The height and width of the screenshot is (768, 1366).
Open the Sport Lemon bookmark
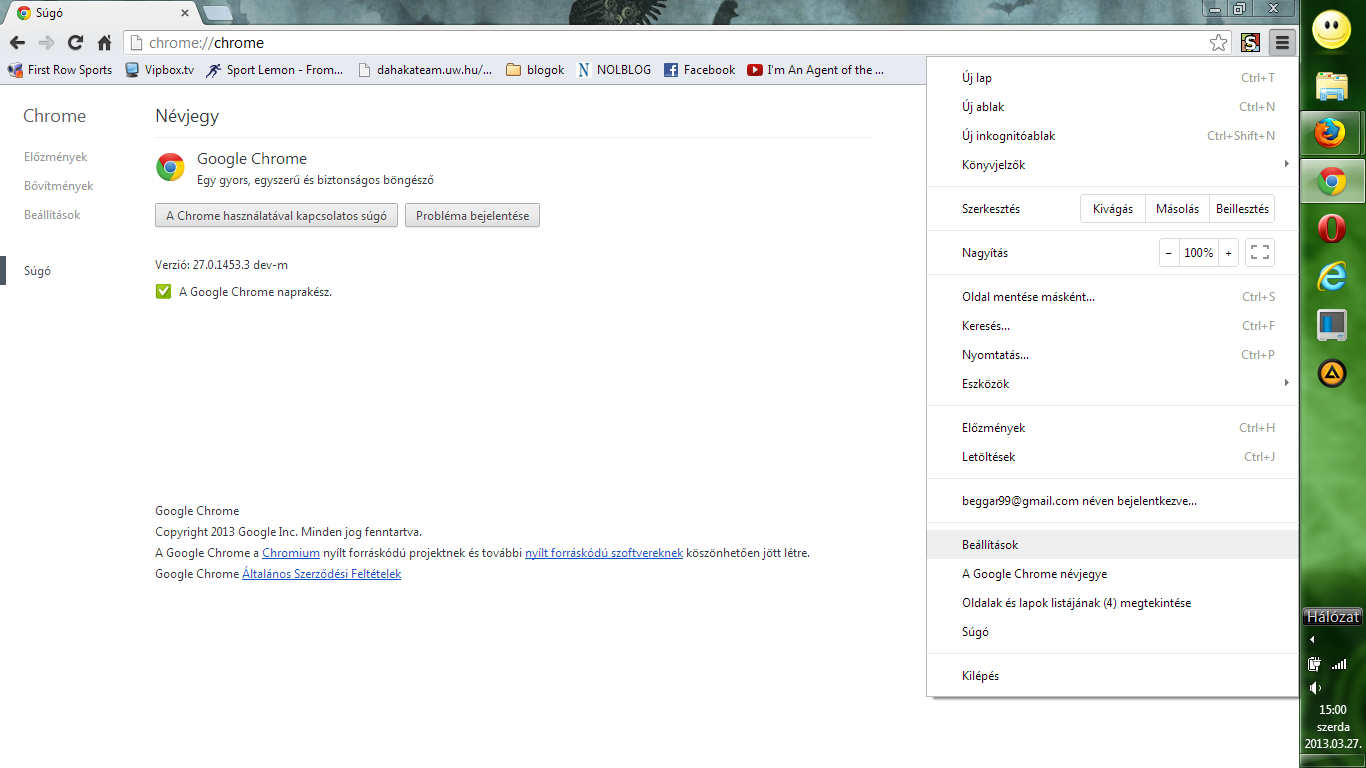point(275,70)
